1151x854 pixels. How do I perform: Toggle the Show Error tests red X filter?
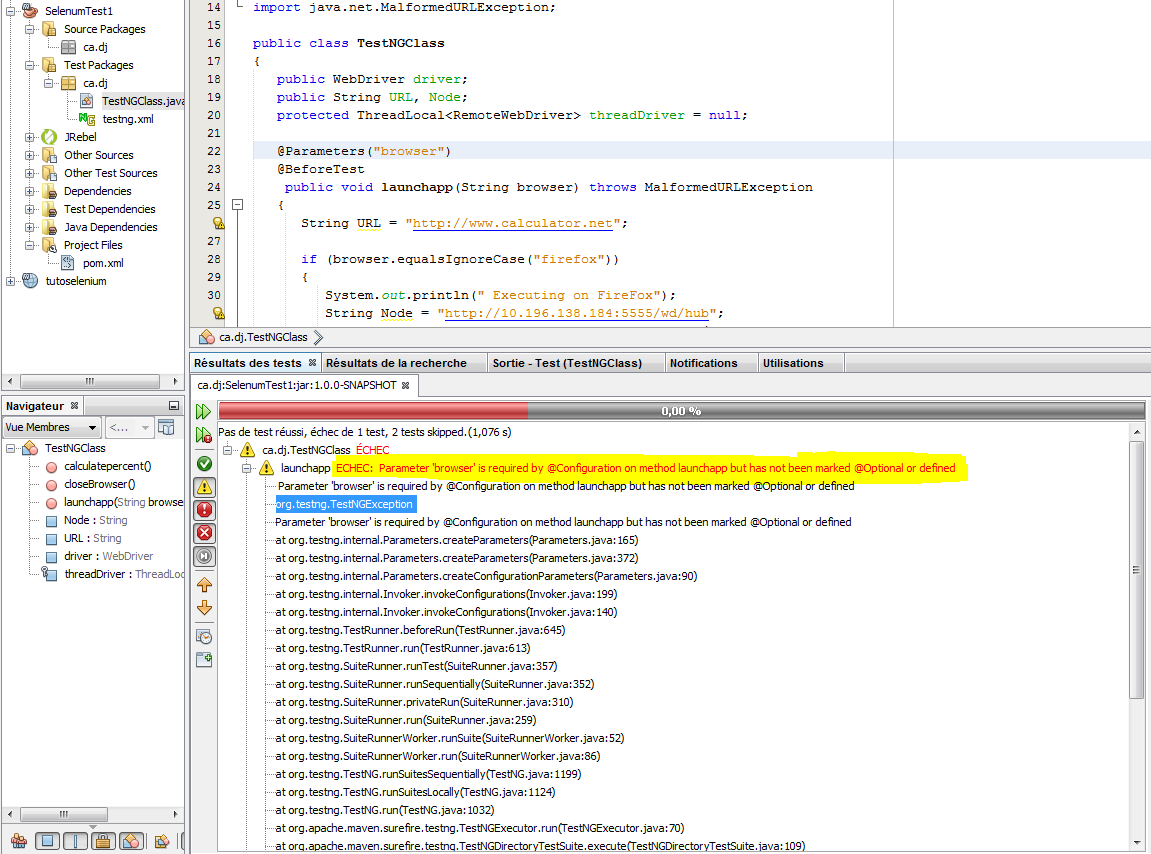(204, 533)
